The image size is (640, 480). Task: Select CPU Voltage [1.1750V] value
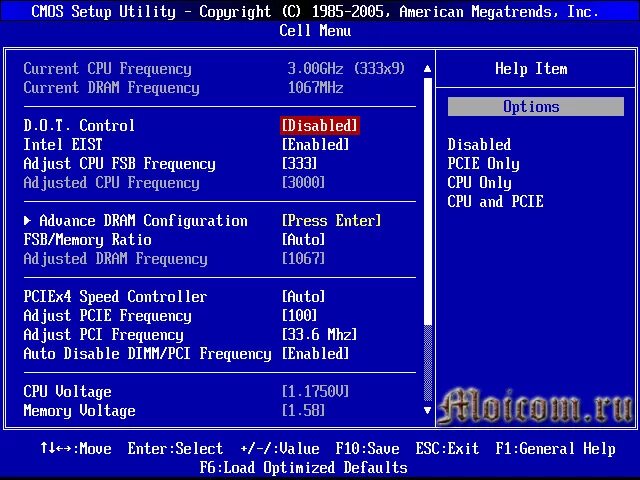[316, 392]
